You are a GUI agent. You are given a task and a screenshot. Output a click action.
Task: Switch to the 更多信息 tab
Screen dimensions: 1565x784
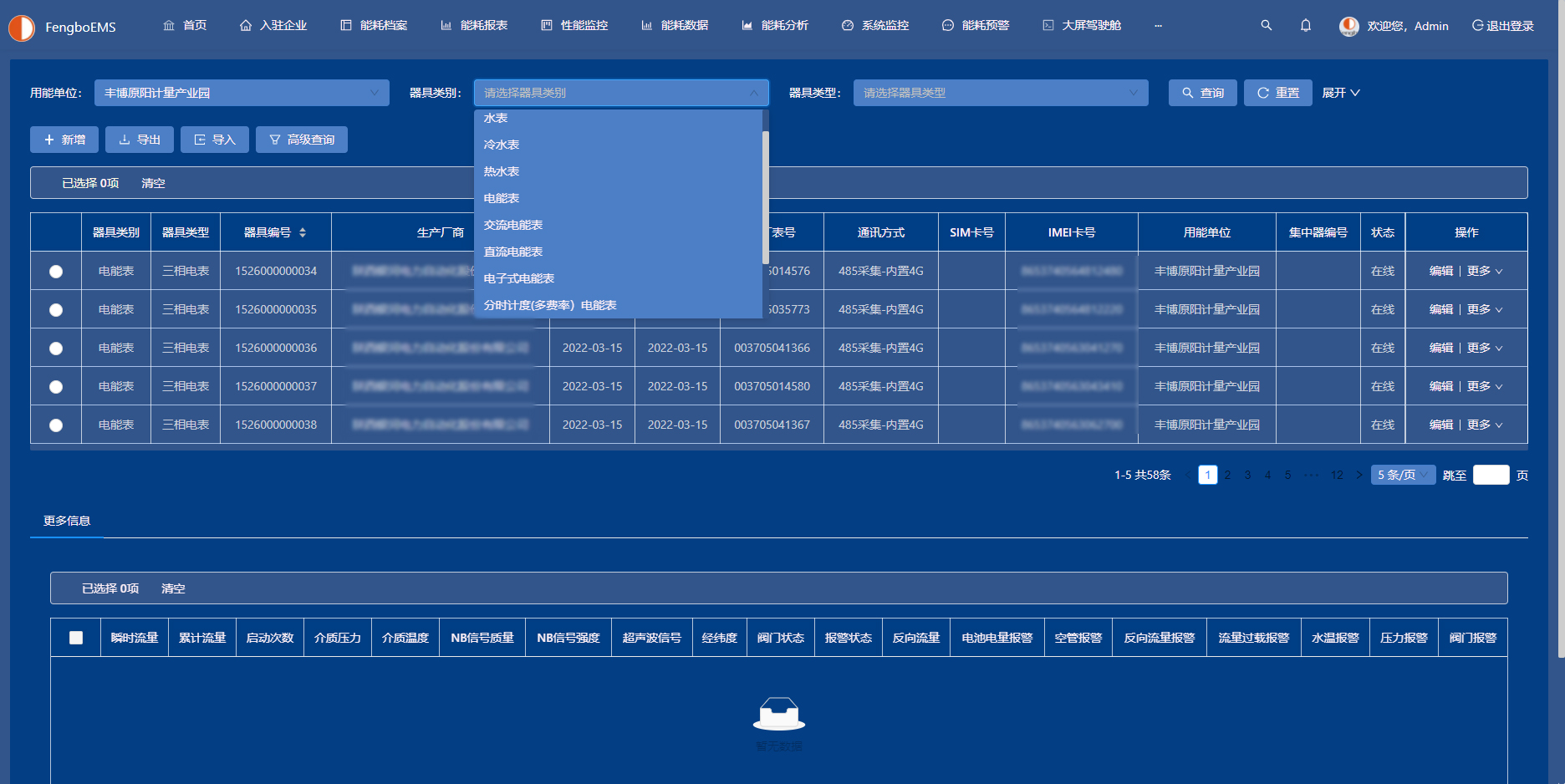[x=67, y=521]
